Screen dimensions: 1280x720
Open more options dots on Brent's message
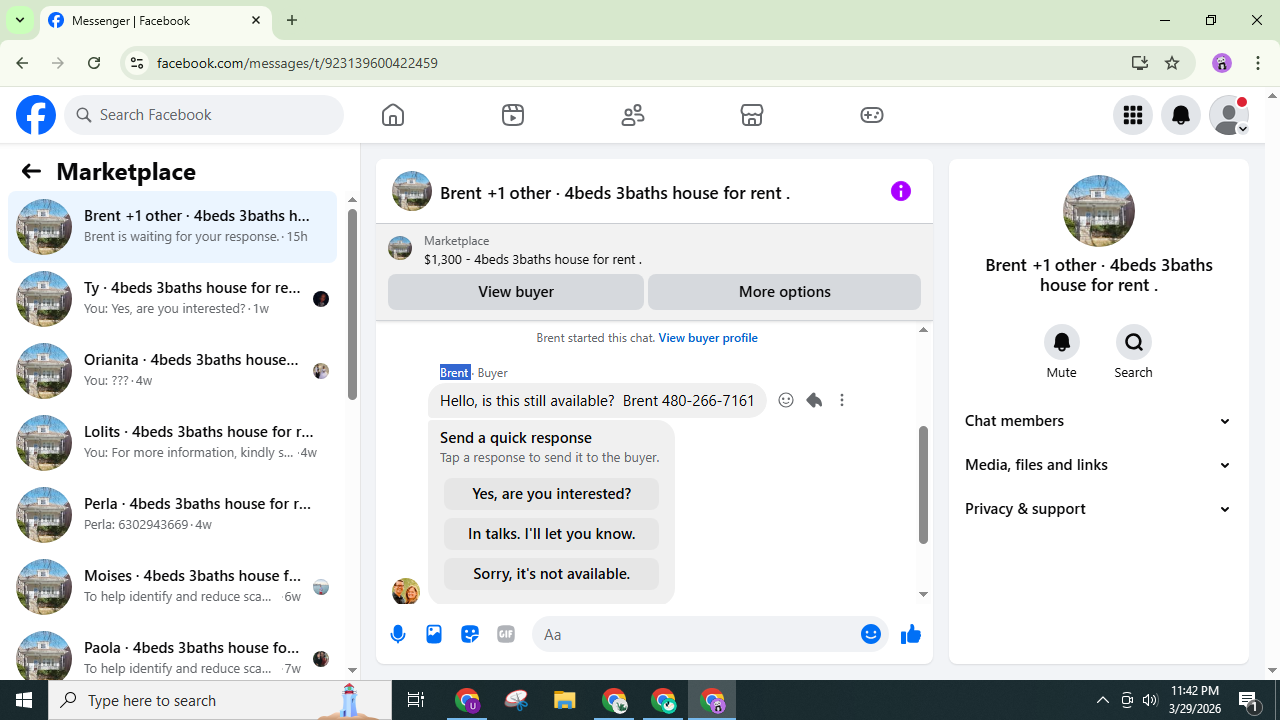(x=842, y=400)
